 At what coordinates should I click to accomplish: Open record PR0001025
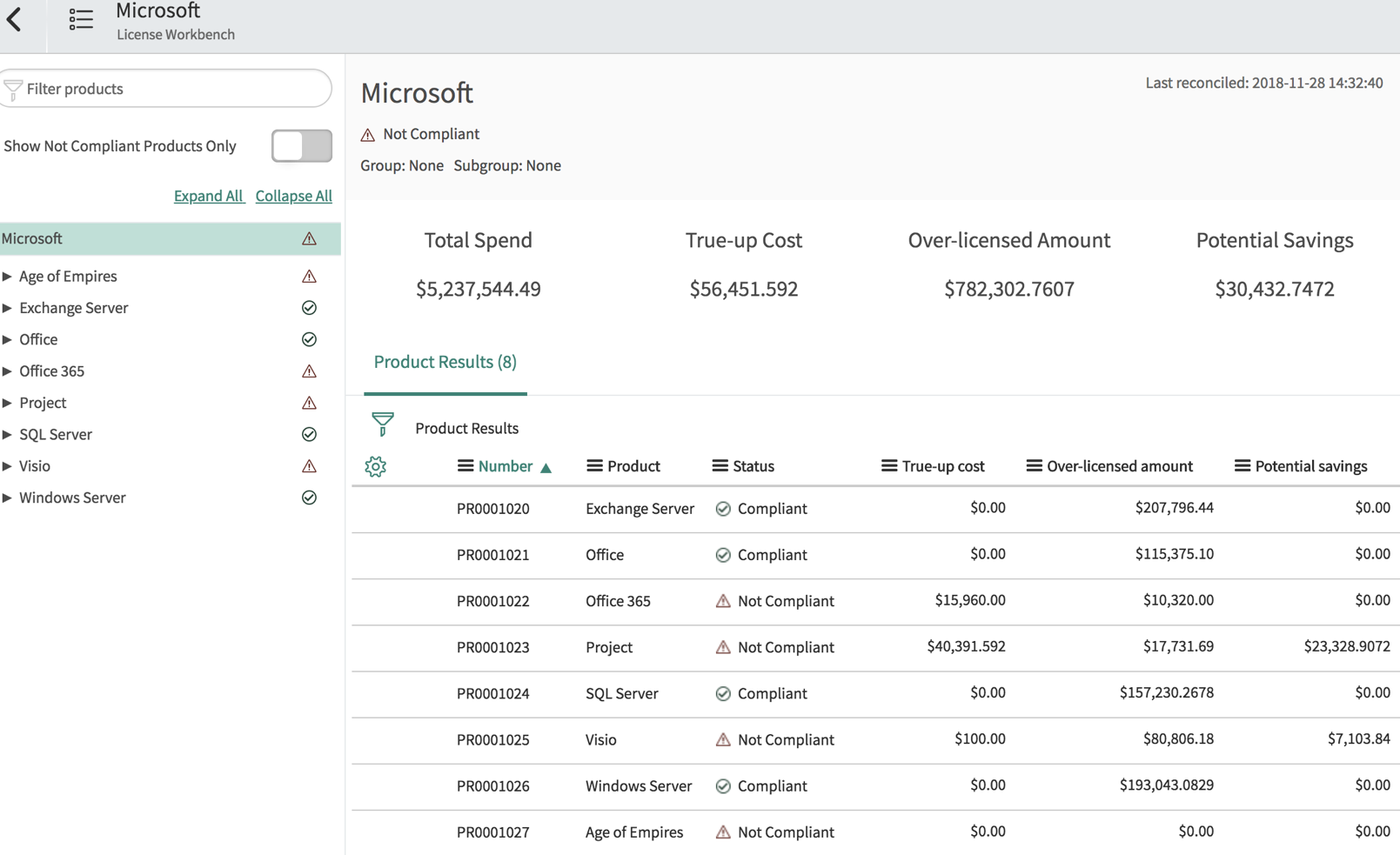493,739
